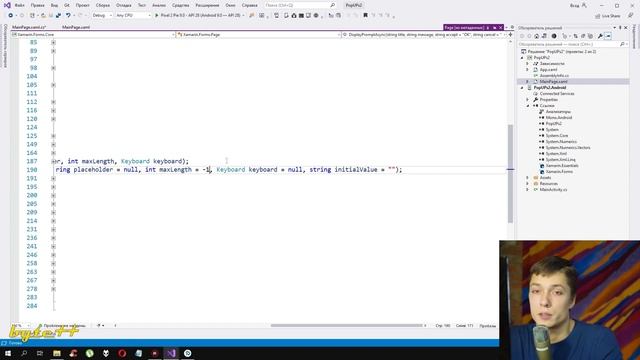Click the taskbar search magnifier
Viewport: 640px width, 360px height.
click(24, 353)
